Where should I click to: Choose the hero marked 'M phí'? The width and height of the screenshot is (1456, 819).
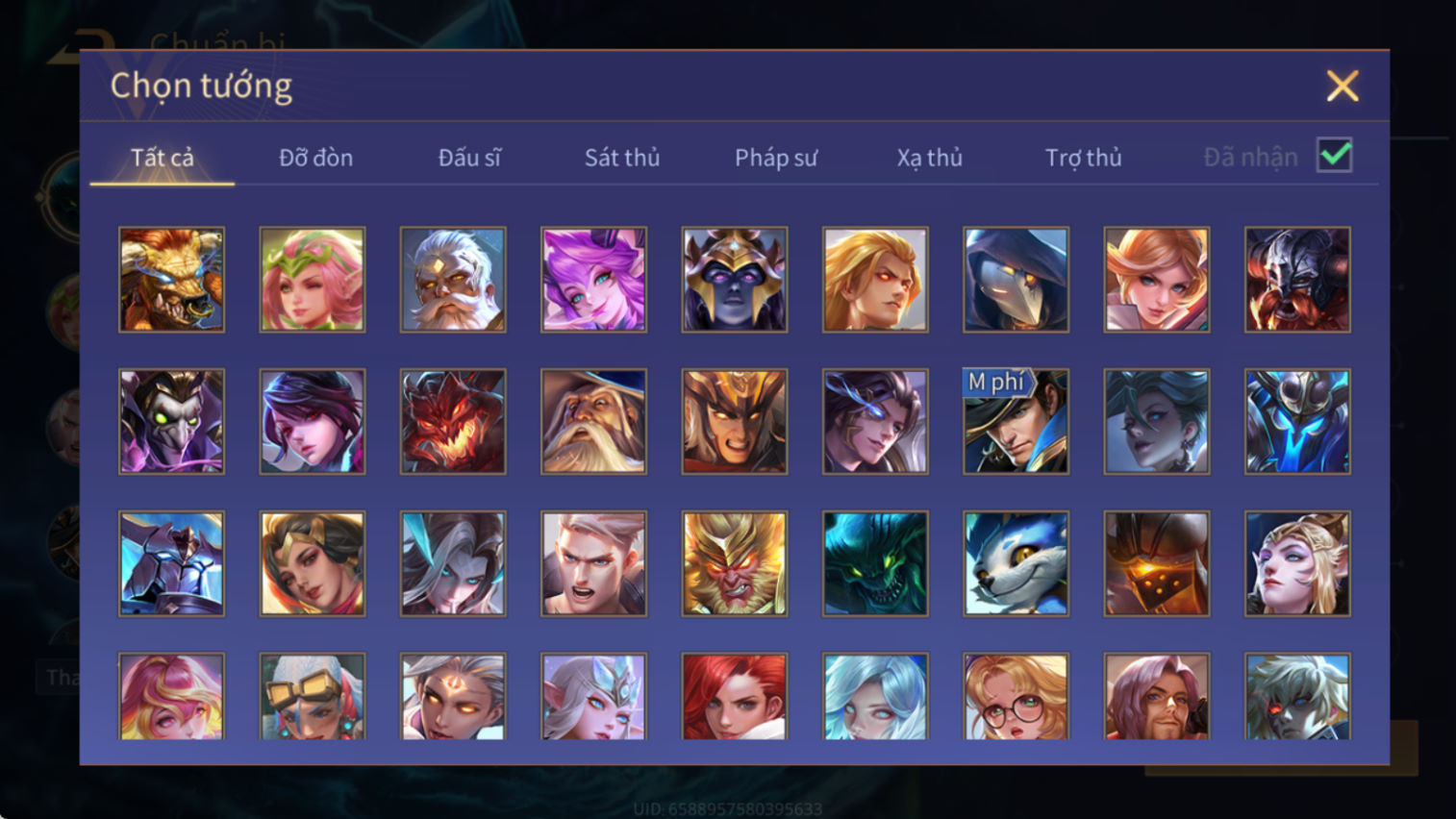[x=1016, y=422]
